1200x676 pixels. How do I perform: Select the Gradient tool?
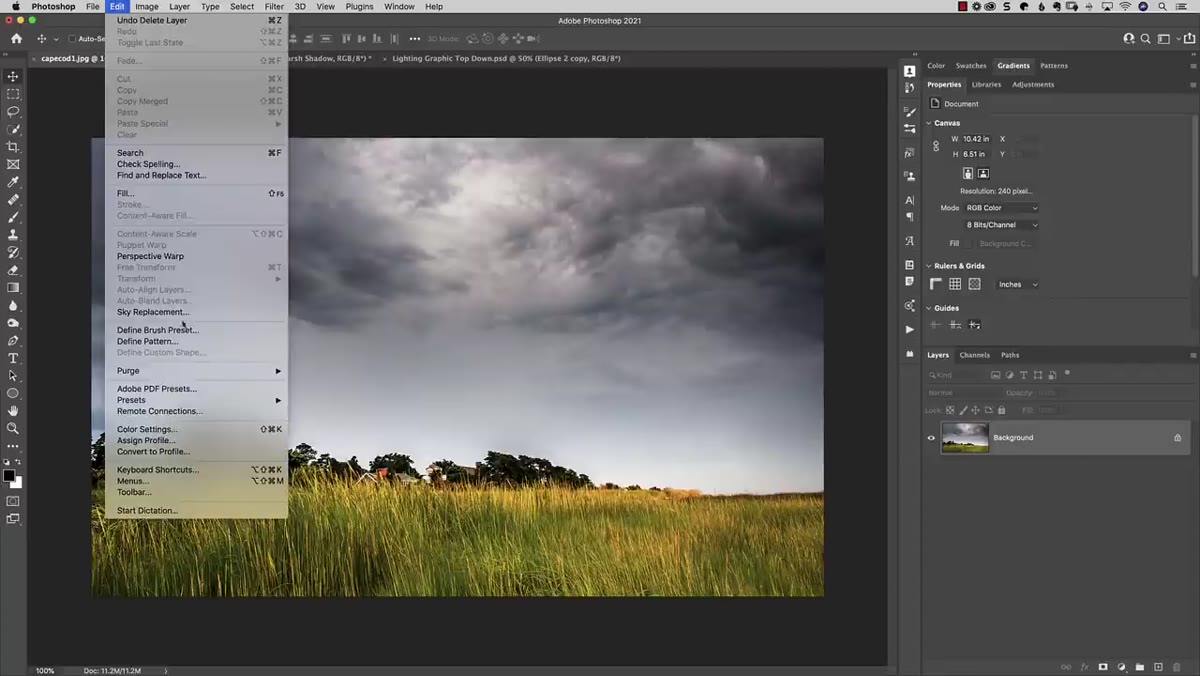[x=13, y=288]
